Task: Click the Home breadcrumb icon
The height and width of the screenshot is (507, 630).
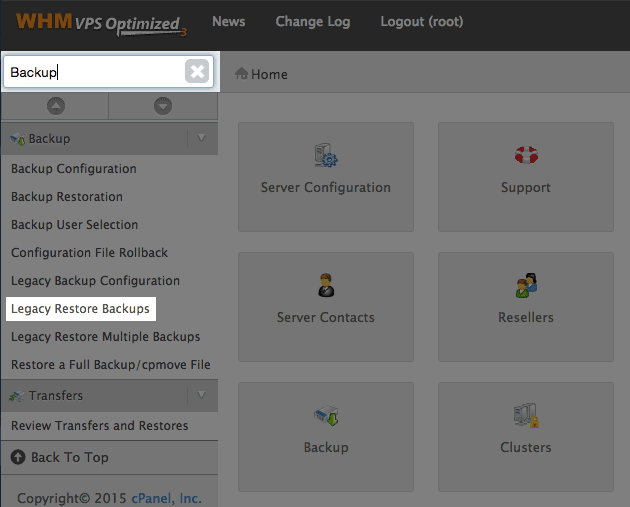Action: 241,73
